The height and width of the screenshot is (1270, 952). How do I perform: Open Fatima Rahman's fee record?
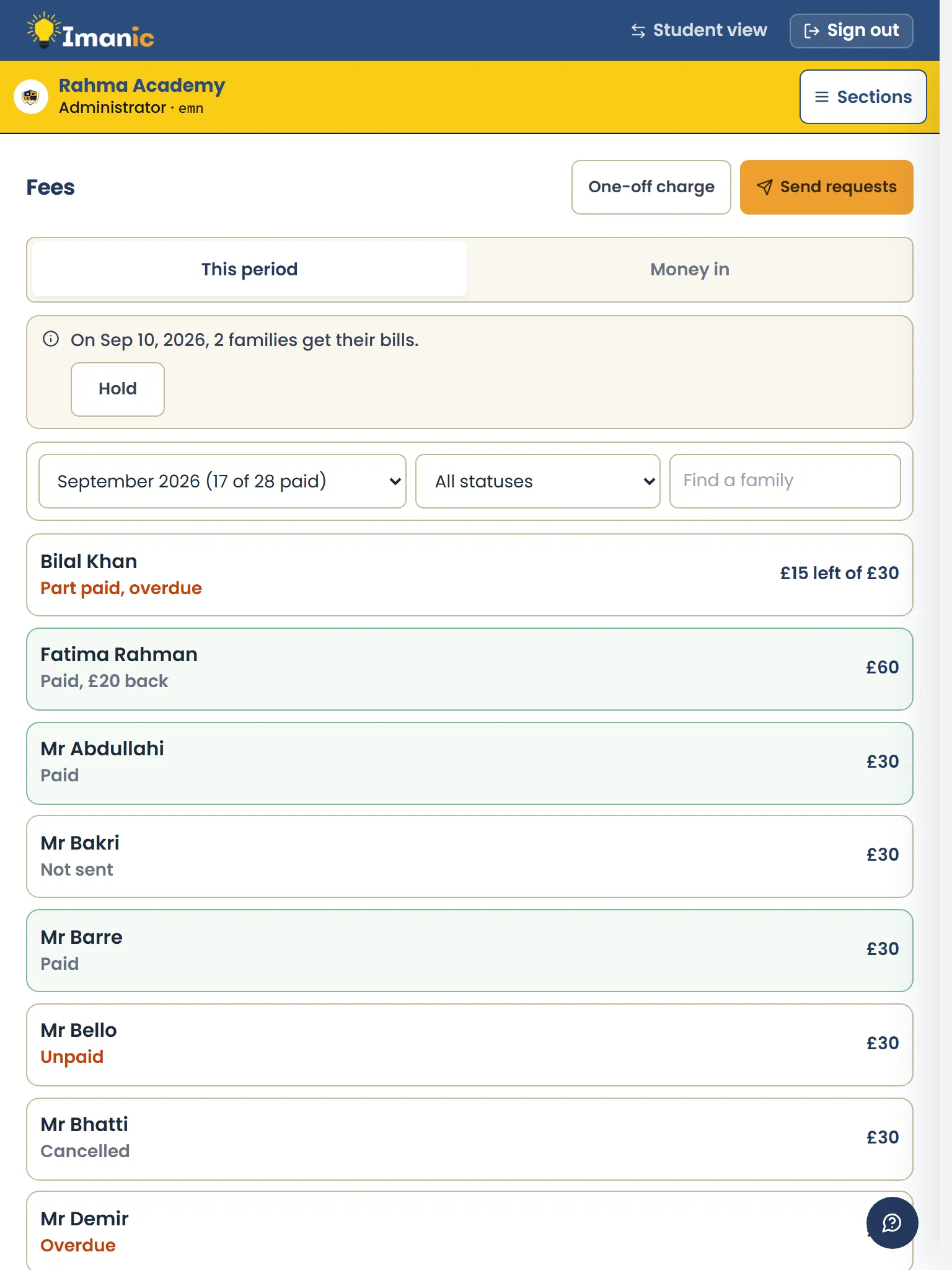point(470,669)
